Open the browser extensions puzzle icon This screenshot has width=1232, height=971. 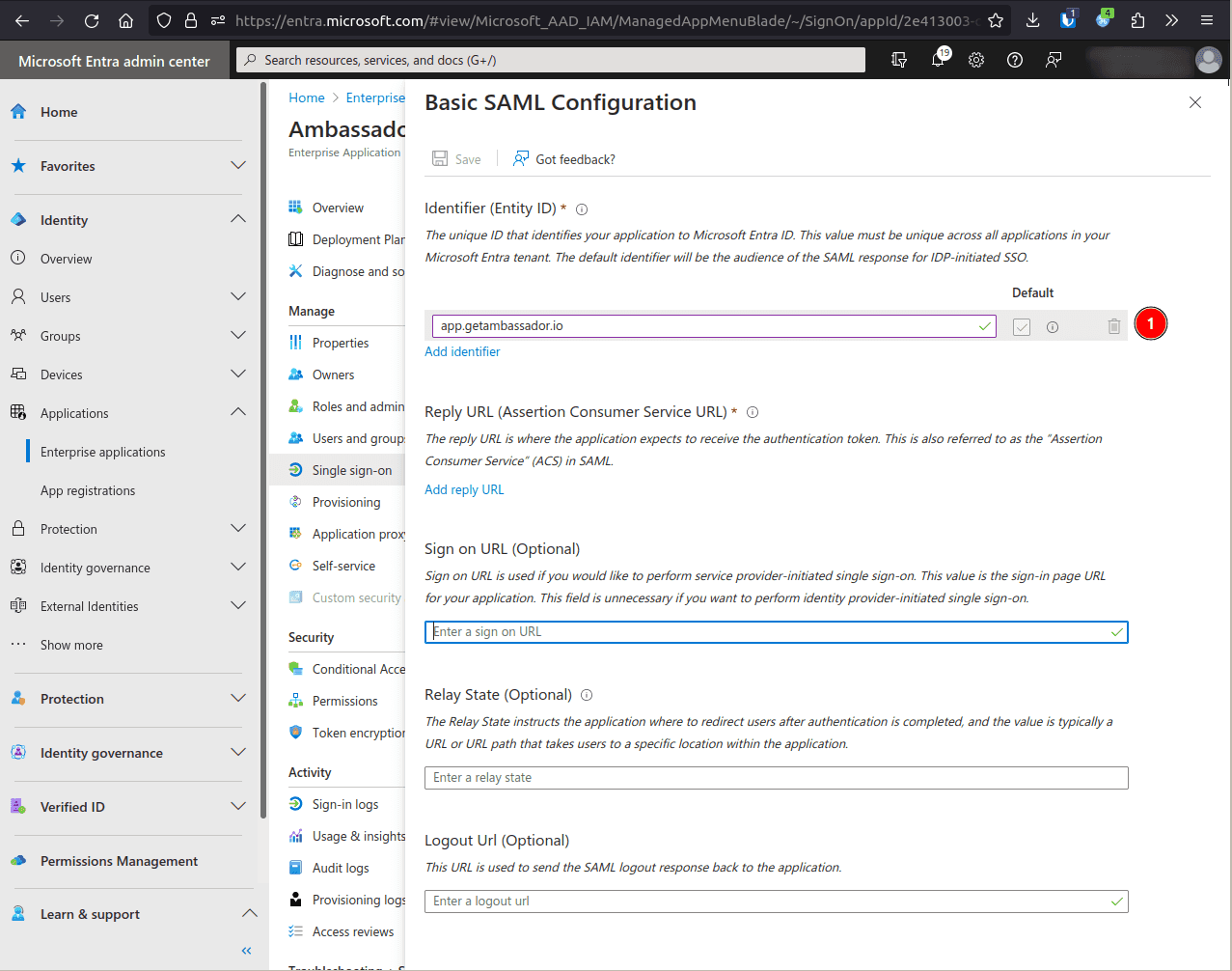pyautogui.click(x=1137, y=20)
